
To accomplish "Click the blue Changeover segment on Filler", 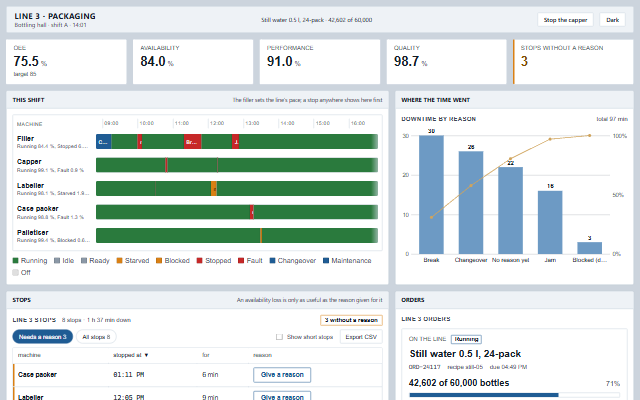I will 104,142.
